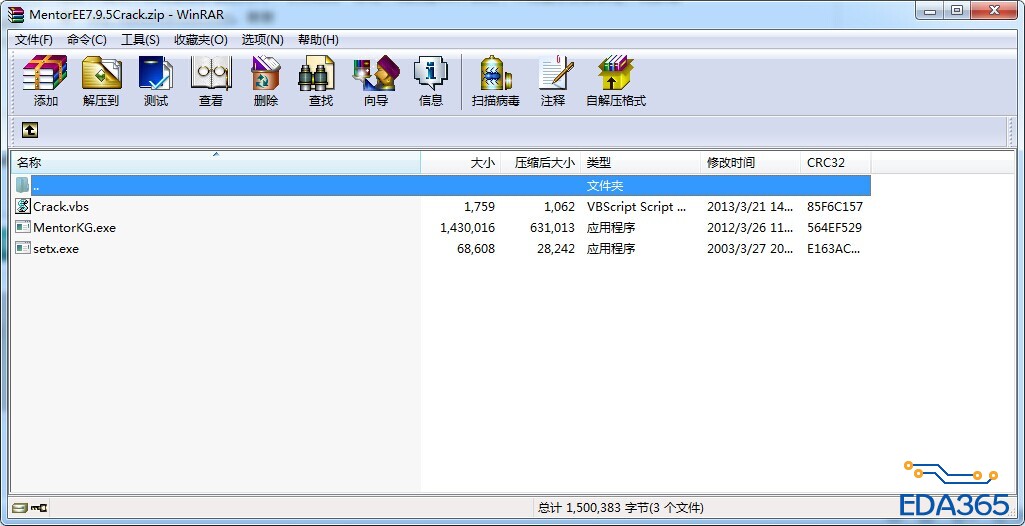Click the up one level arrow icon
1025x526 pixels.
point(30,130)
